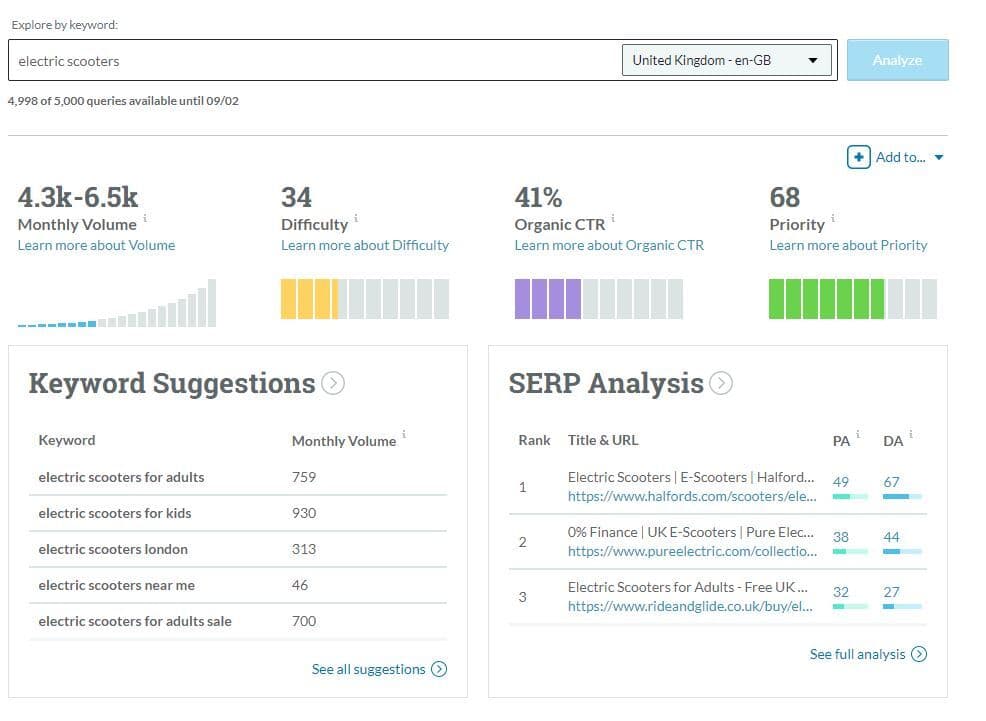This screenshot has width=986, height=721.
Task: Click DA value 44 for Pure Electric
Action: (x=891, y=537)
